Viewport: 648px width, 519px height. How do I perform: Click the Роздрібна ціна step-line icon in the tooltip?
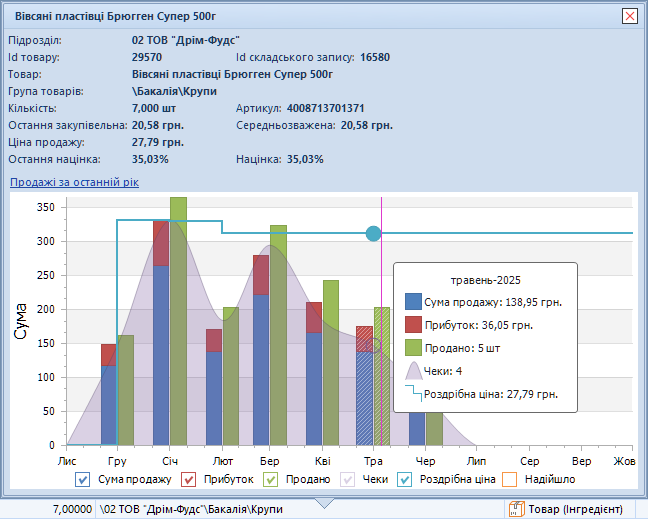pos(414,394)
